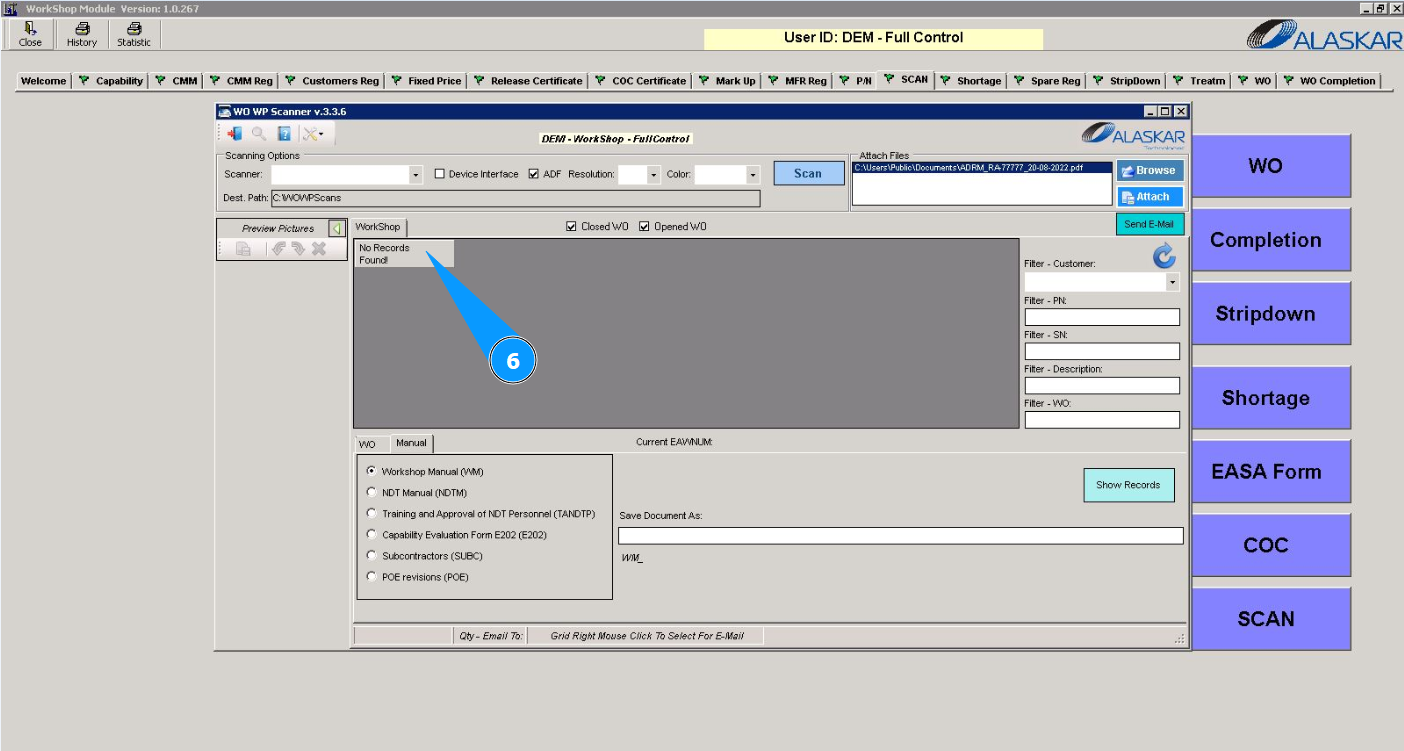Open the Statistic printer icon in the top toolbar

click(x=134, y=35)
